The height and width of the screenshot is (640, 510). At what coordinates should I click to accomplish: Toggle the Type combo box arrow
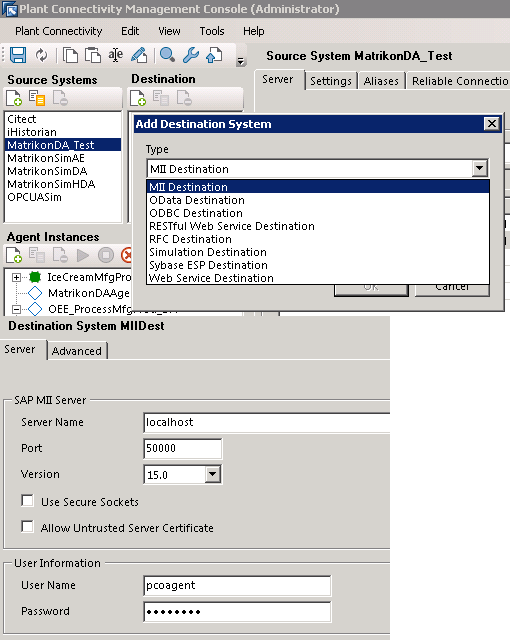tap(479, 168)
